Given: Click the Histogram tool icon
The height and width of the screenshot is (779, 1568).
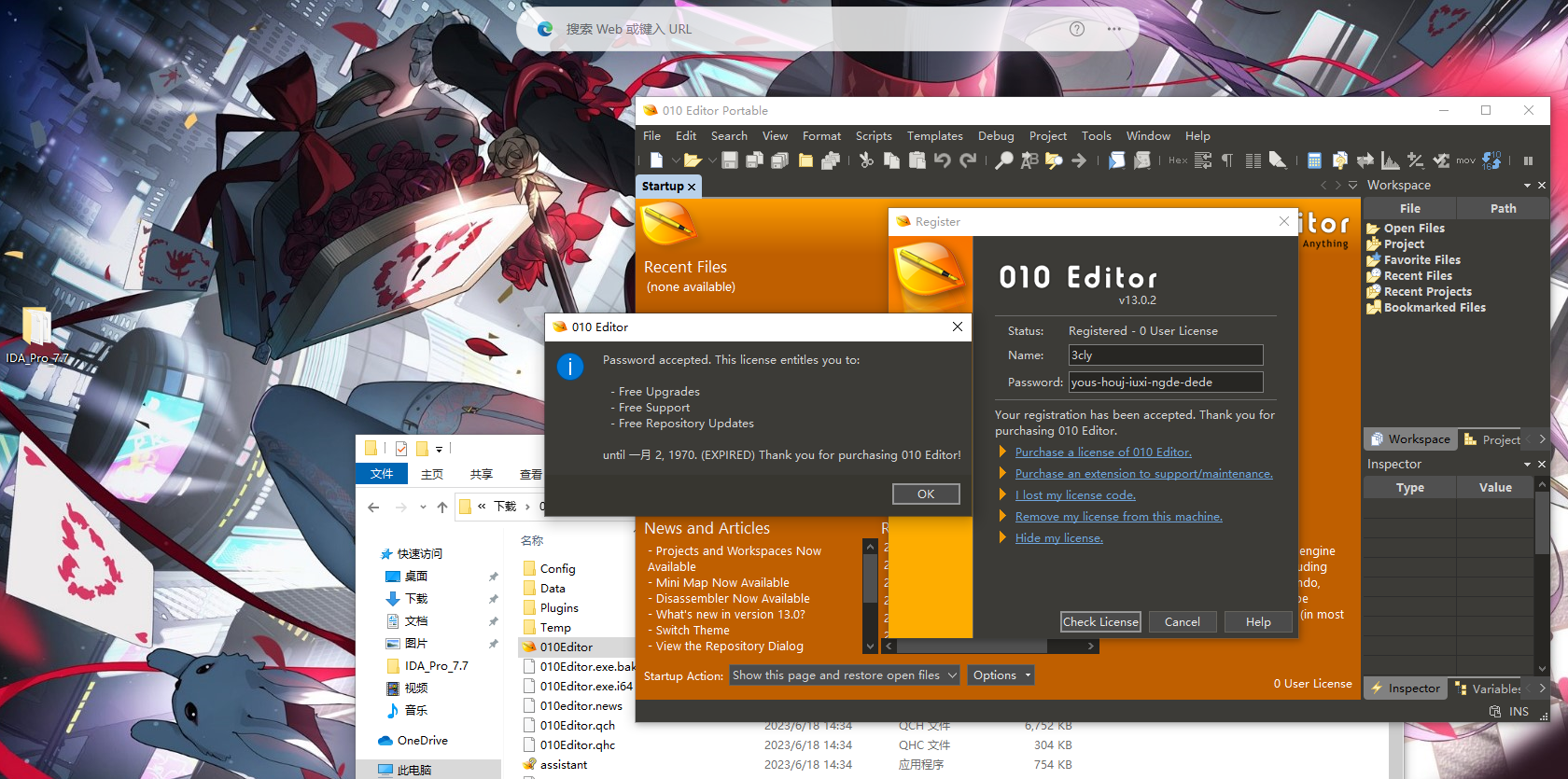Looking at the screenshot, I should (x=1390, y=160).
